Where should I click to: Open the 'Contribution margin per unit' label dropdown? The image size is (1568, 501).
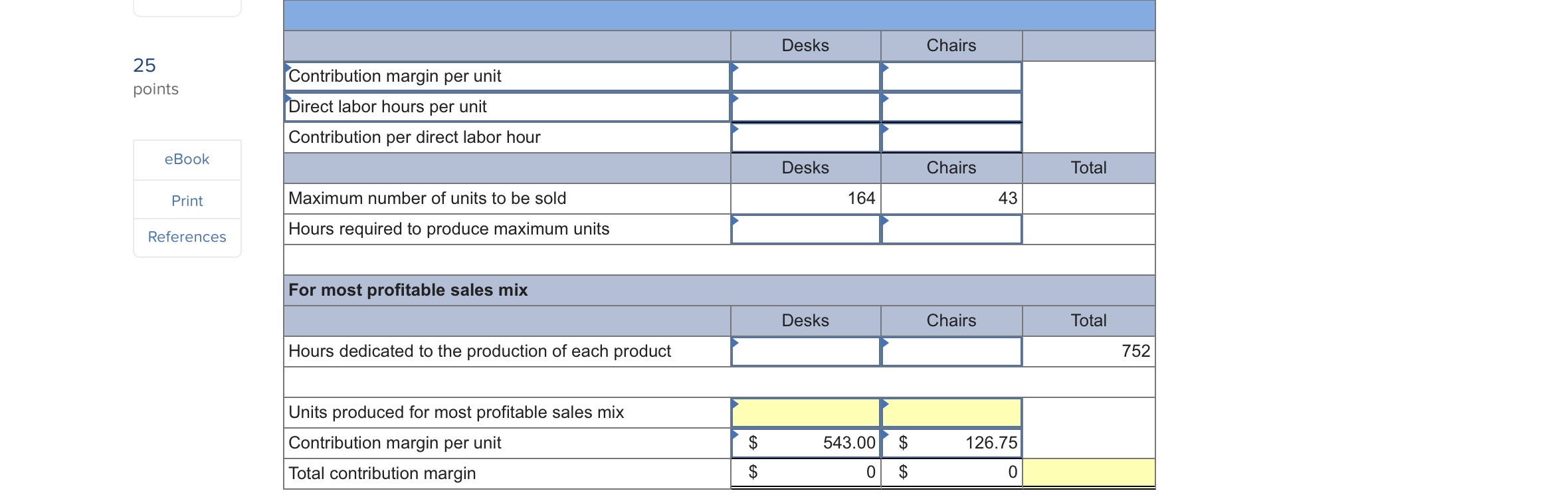(507, 76)
